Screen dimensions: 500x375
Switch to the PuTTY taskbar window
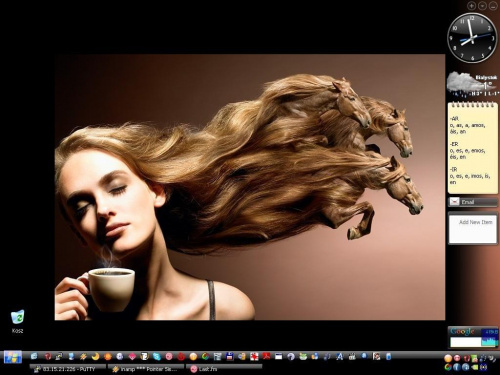point(68,369)
